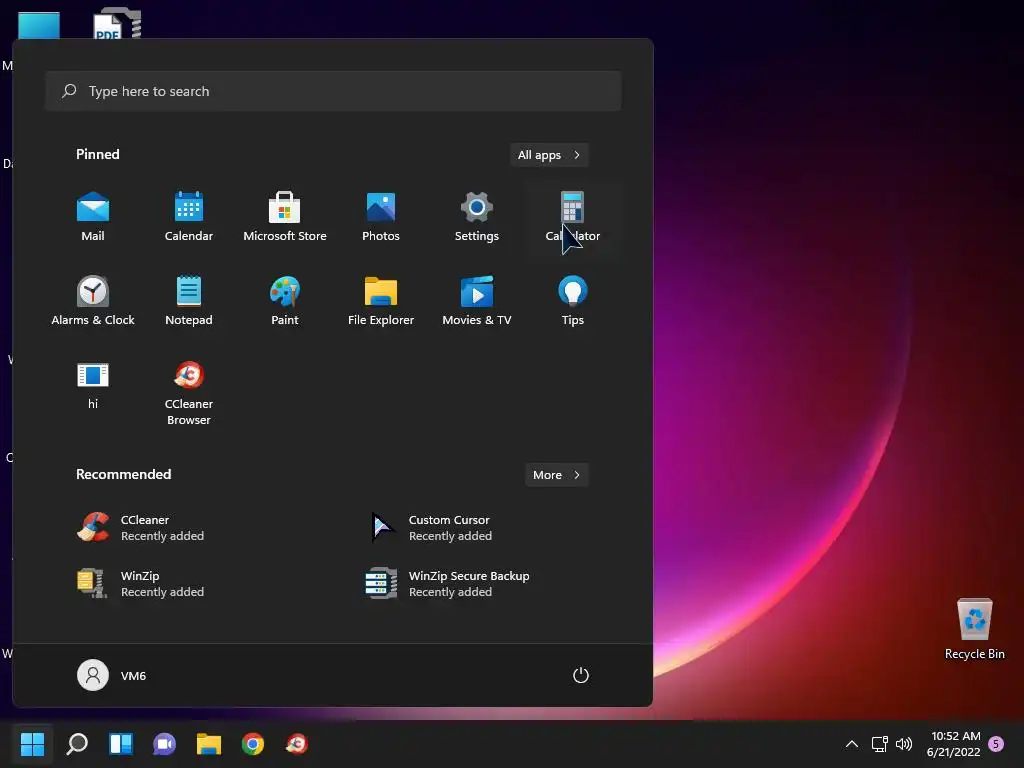
Task: Open Alarms & Clock
Action: (x=93, y=301)
